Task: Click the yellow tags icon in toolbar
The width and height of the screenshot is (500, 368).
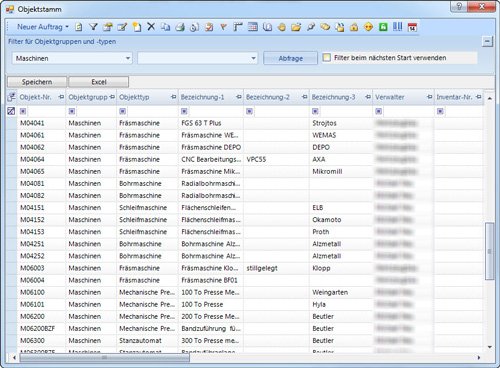Action: 325,27
